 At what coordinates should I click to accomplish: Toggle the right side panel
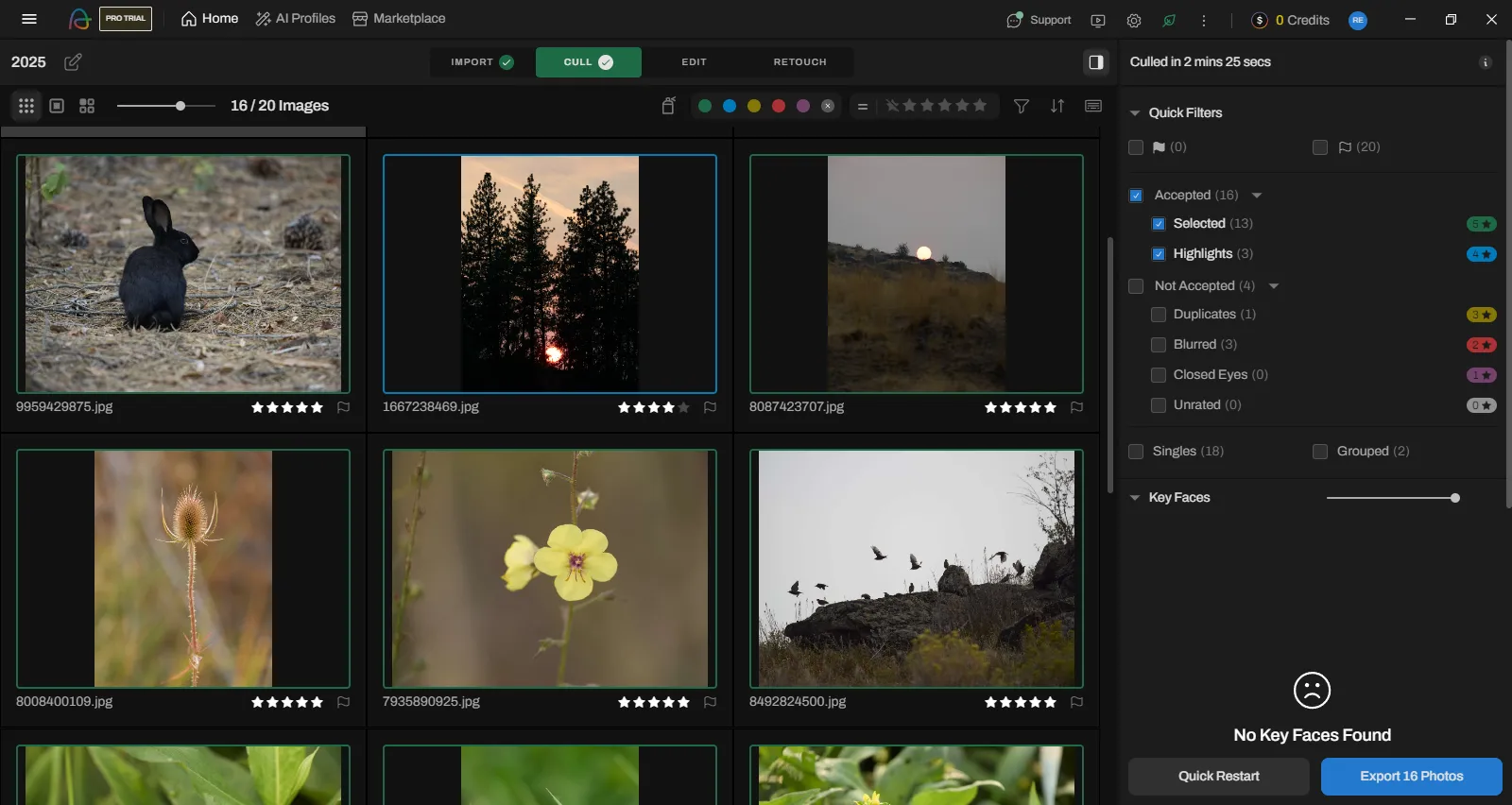pos(1096,62)
